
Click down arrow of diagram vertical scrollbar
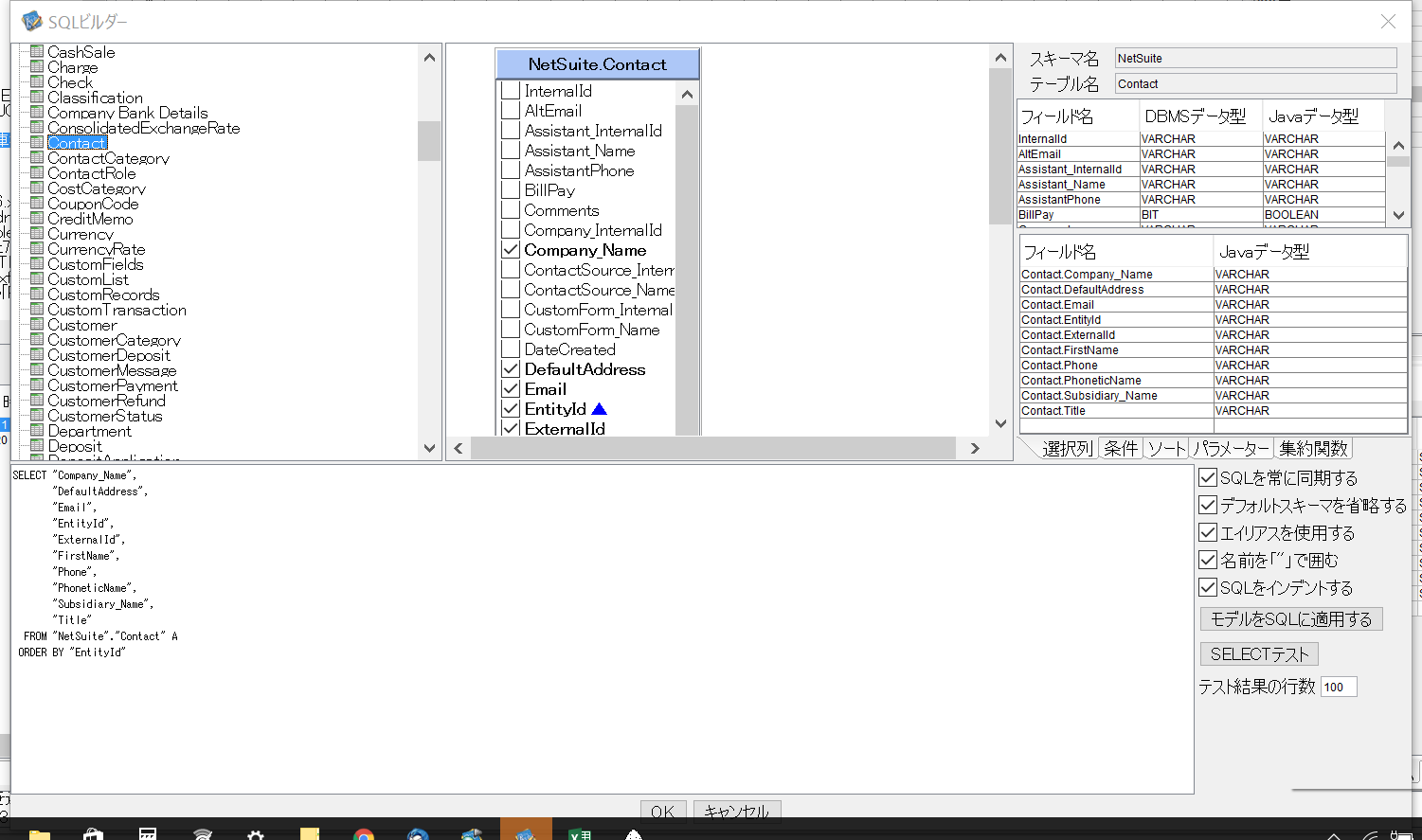(x=1000, y=423)
